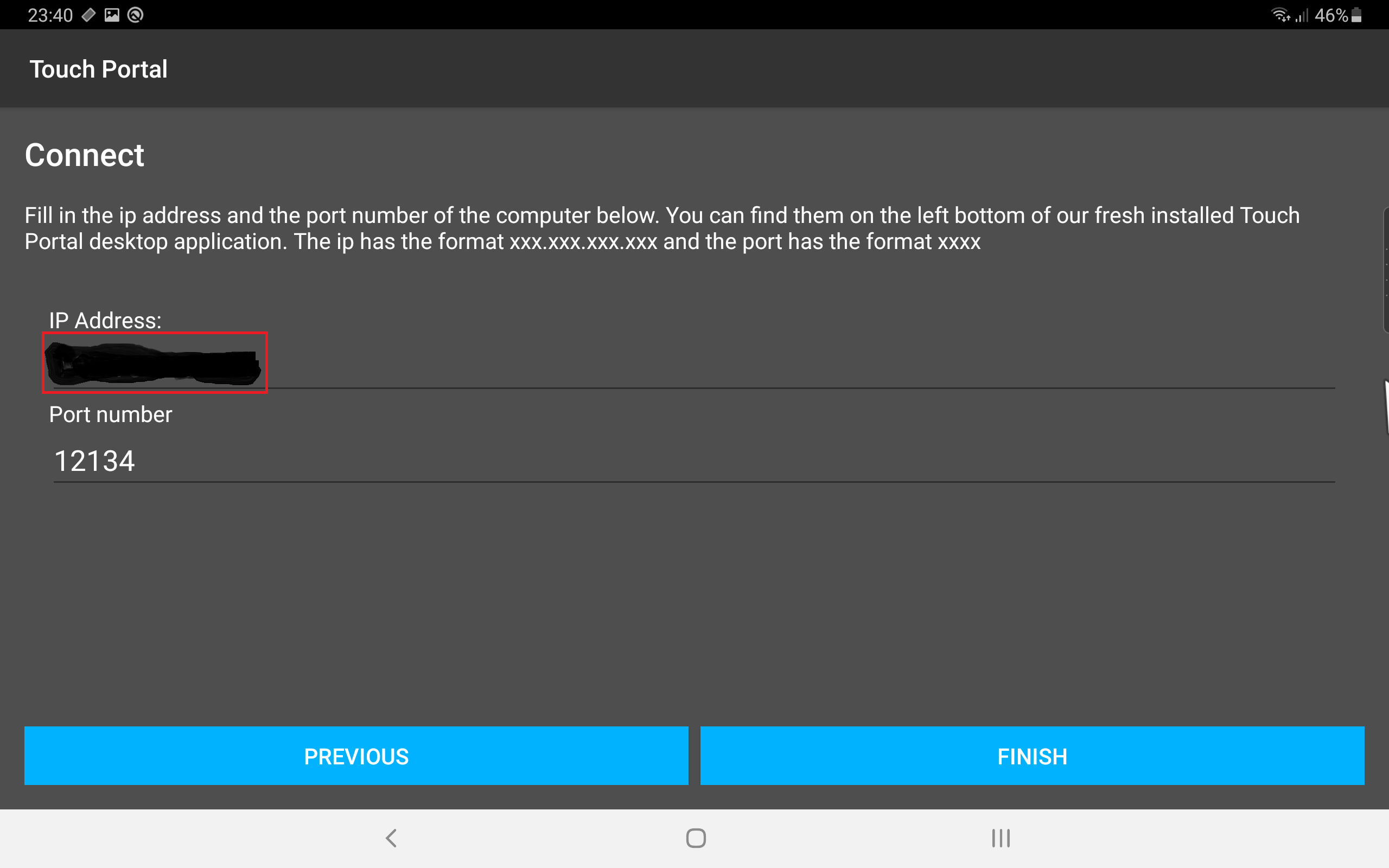Tap the instruction text about ip format
The width and height of the screenshot is (1389, 868).
pos(662,228)
